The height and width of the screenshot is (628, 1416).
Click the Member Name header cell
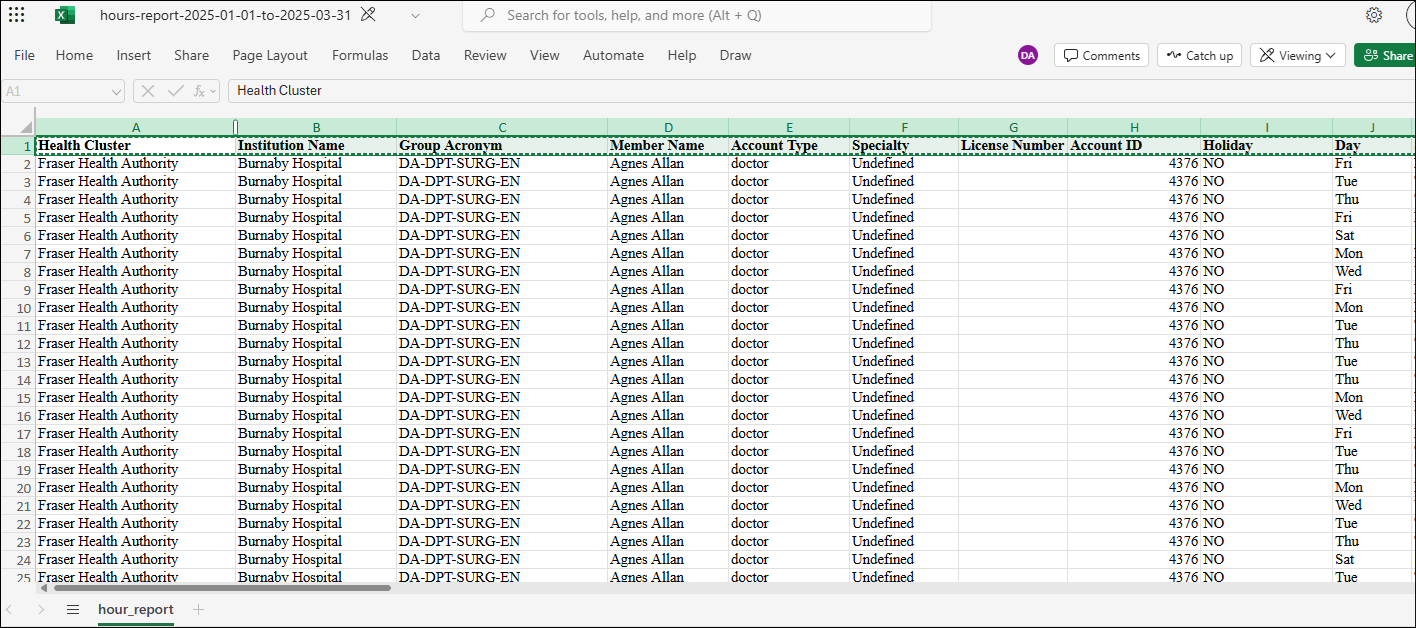click(668, 145)
